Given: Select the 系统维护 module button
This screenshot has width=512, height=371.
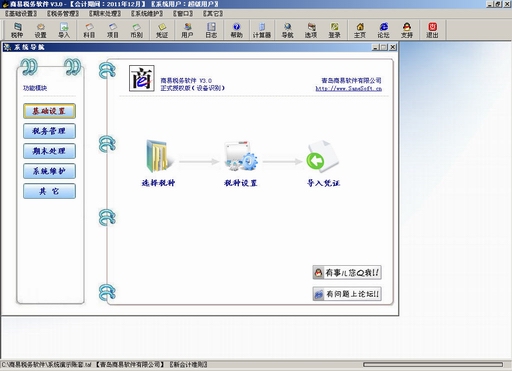Looking at the screenshot, I should pyautogui.click(x=49, y=171).
